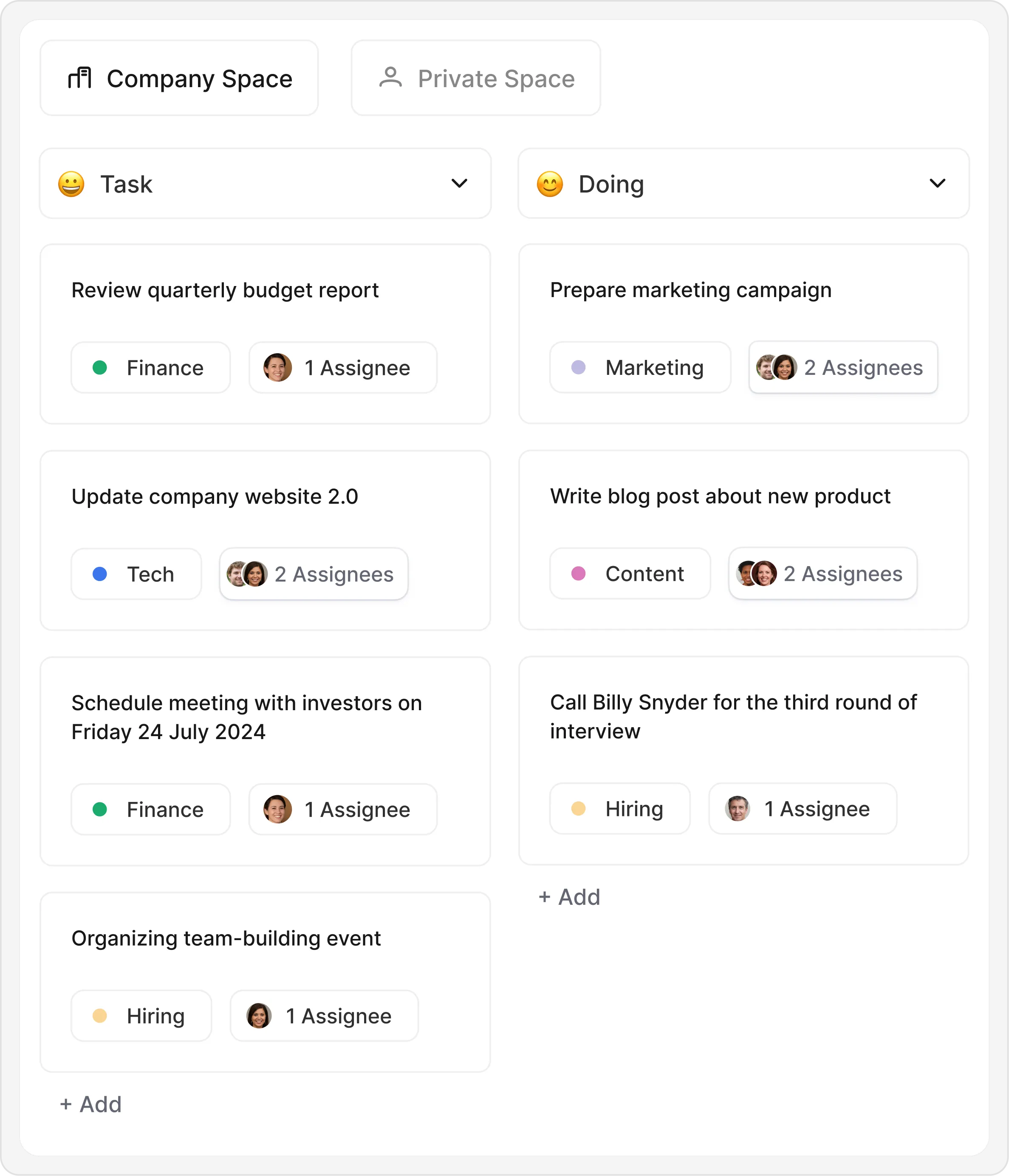This screenshot has height=1176, width=1009.
Task: Switch to the Private Space tab
Action: [475, 78]
